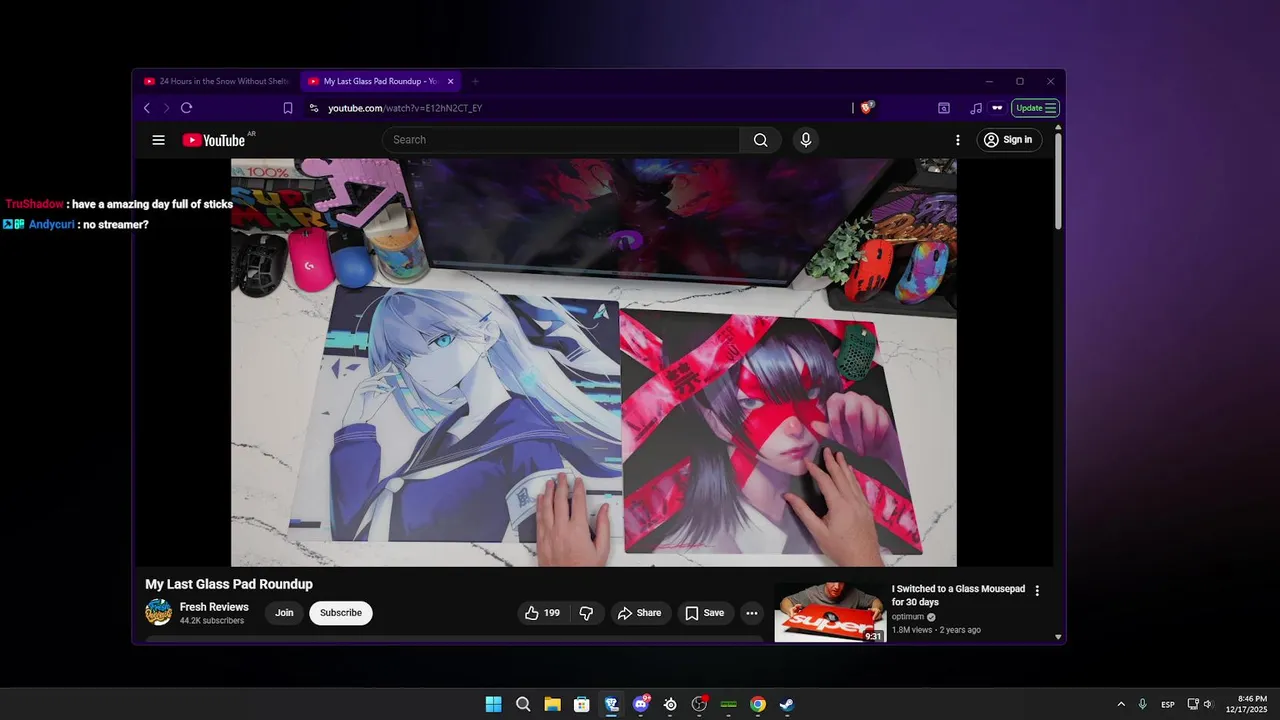Viewport: 1280px width, 720px height.
Task: Select the '44.2K subscribers' text
Action: click(212, 621)
